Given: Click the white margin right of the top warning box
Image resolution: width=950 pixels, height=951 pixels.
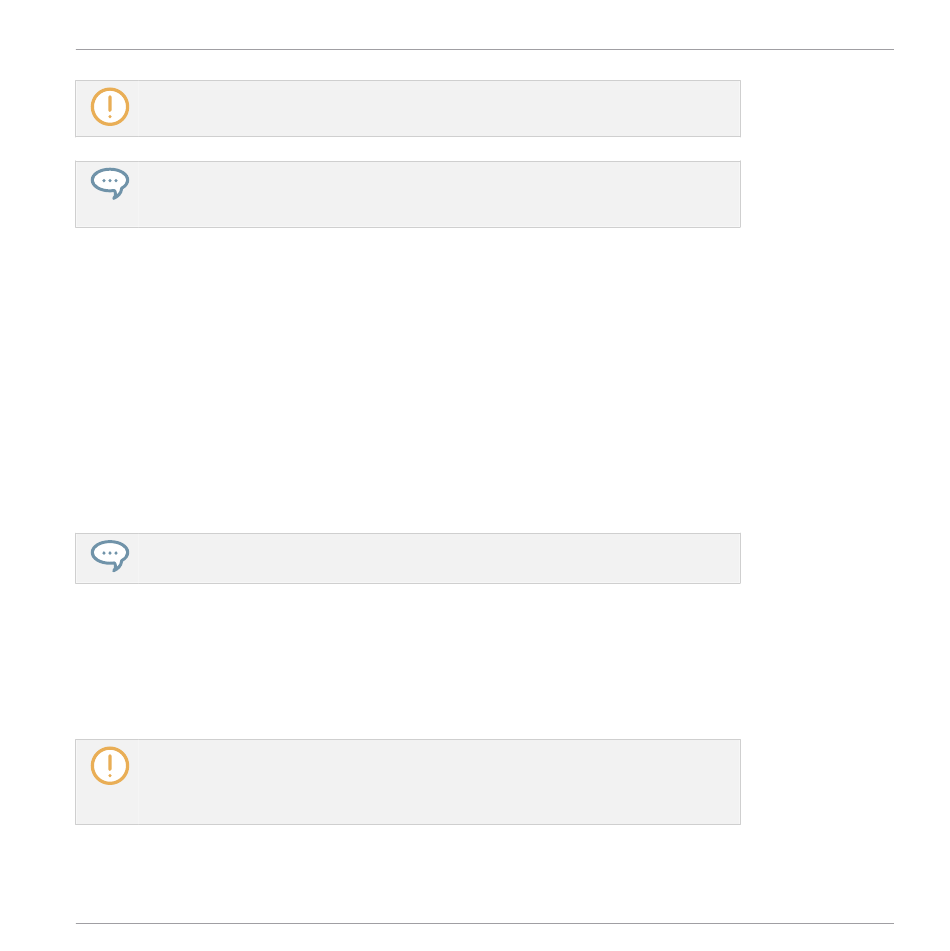Looking at the screenshot, I should click(x=818, y=109).
